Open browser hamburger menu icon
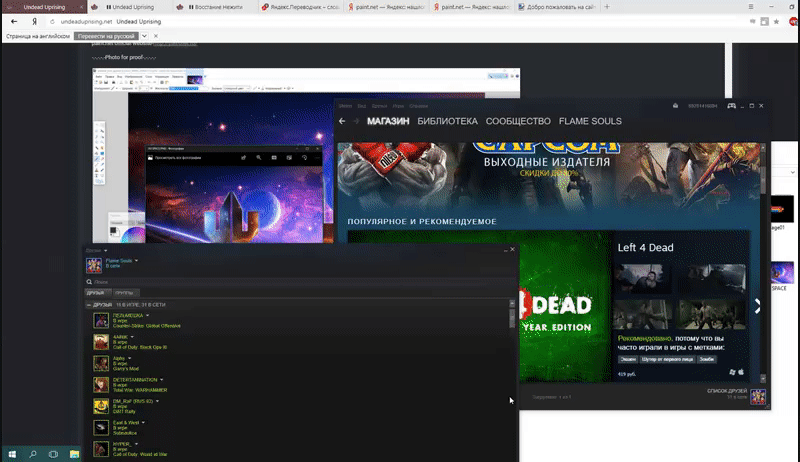Viewport: 800px width, 462px height. (751, 7)
